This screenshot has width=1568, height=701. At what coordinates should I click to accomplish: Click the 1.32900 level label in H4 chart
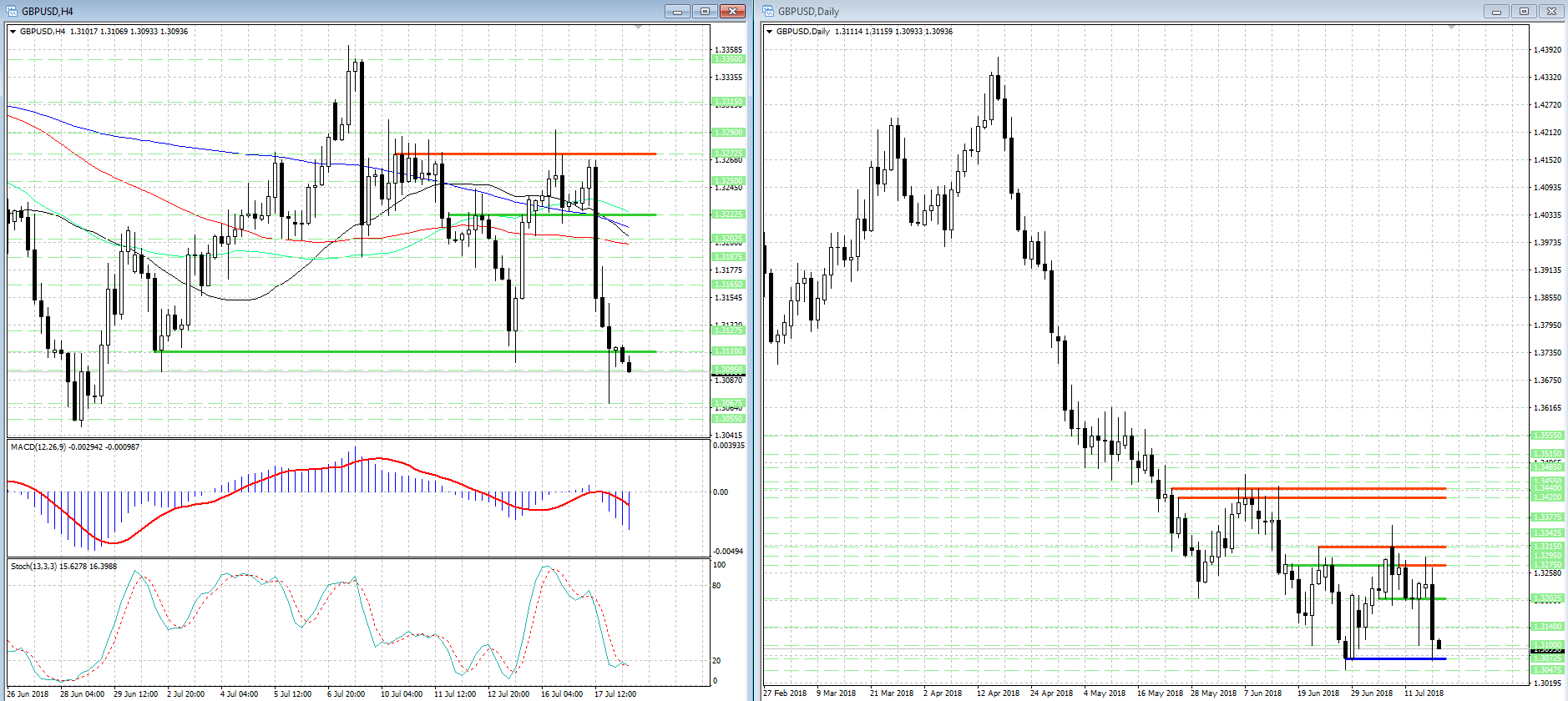coord(728,133)
